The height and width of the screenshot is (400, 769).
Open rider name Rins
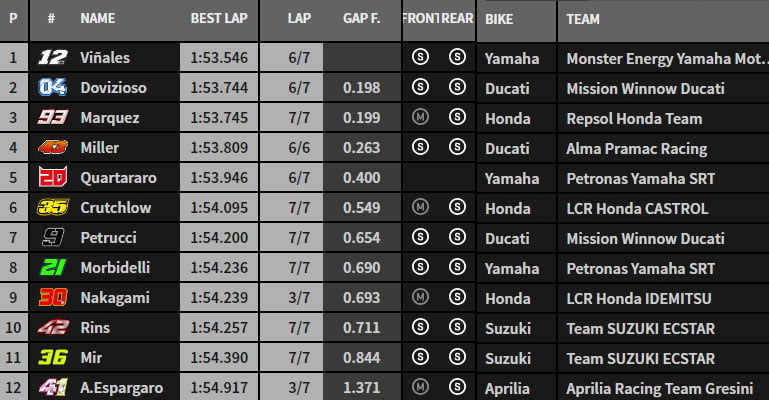[x=96, y=328]
